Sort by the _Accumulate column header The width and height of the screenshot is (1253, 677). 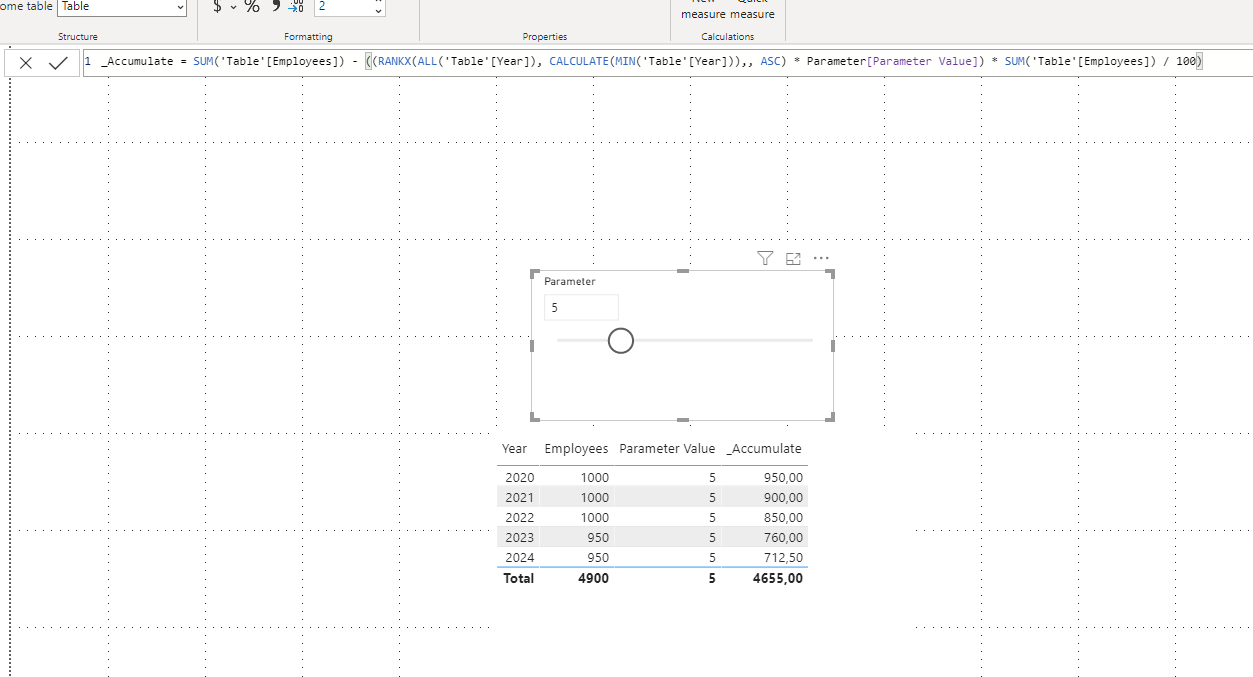(x=764, y=449)
